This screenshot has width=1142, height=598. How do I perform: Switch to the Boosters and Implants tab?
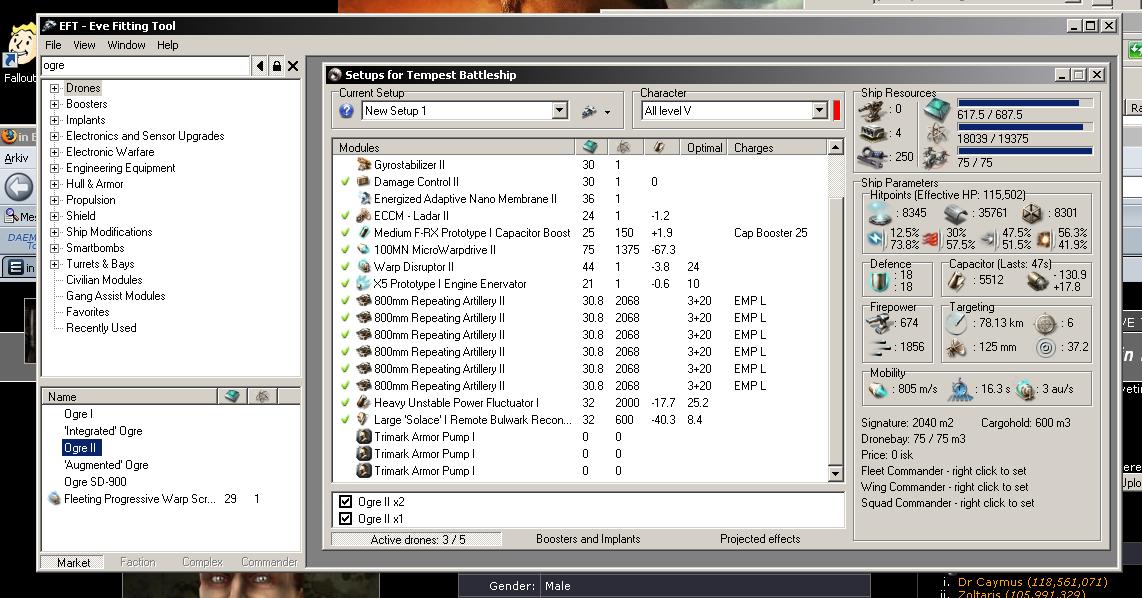tap(588, 539)
